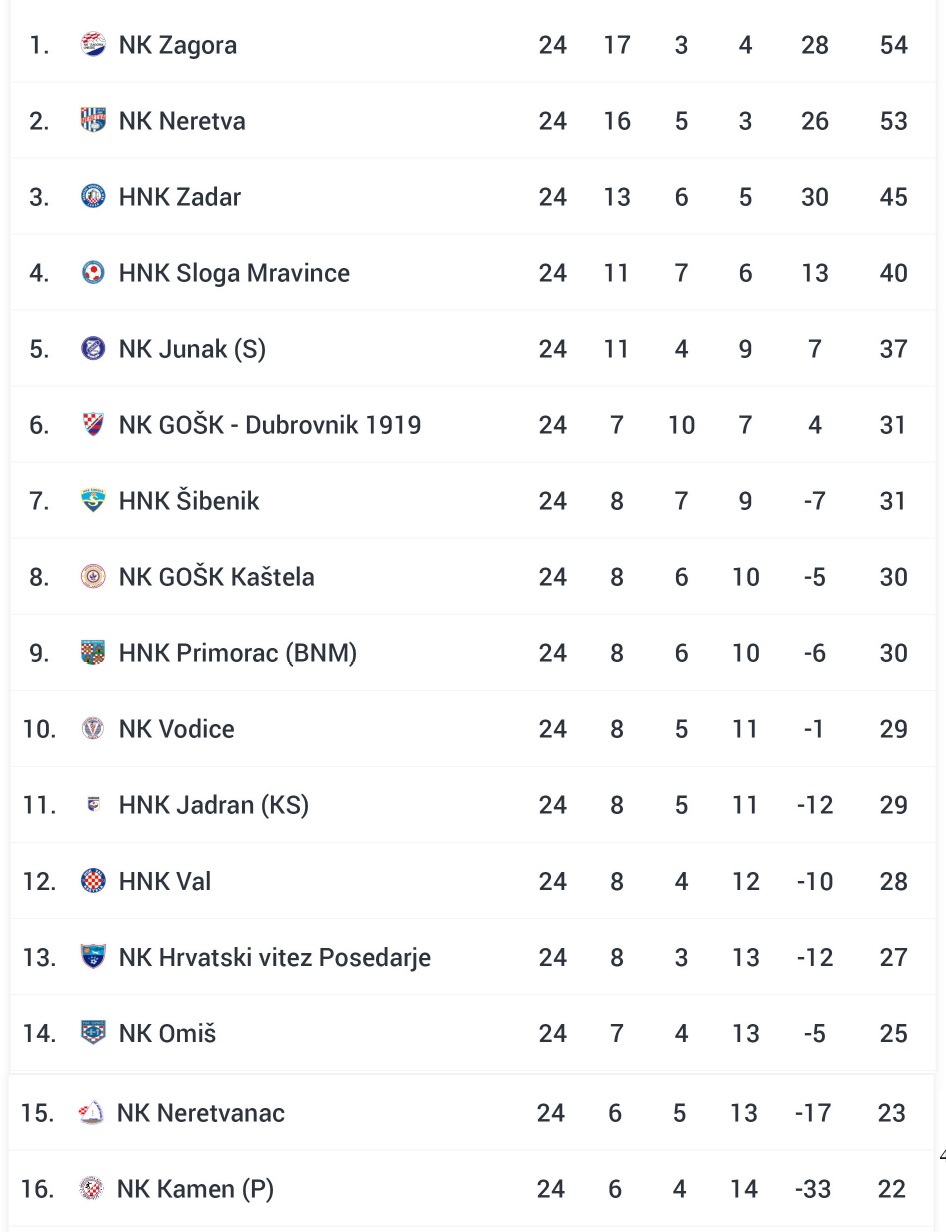Click the NK Junak (S) crest

coord(93,349)
